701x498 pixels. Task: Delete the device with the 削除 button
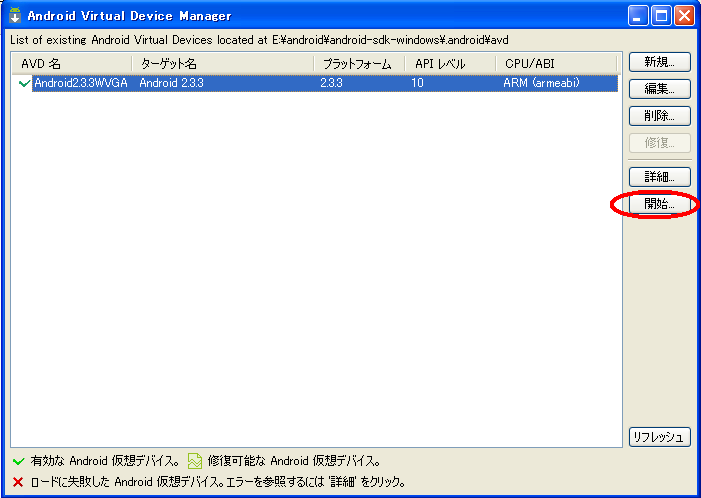(x=659, y=116)
